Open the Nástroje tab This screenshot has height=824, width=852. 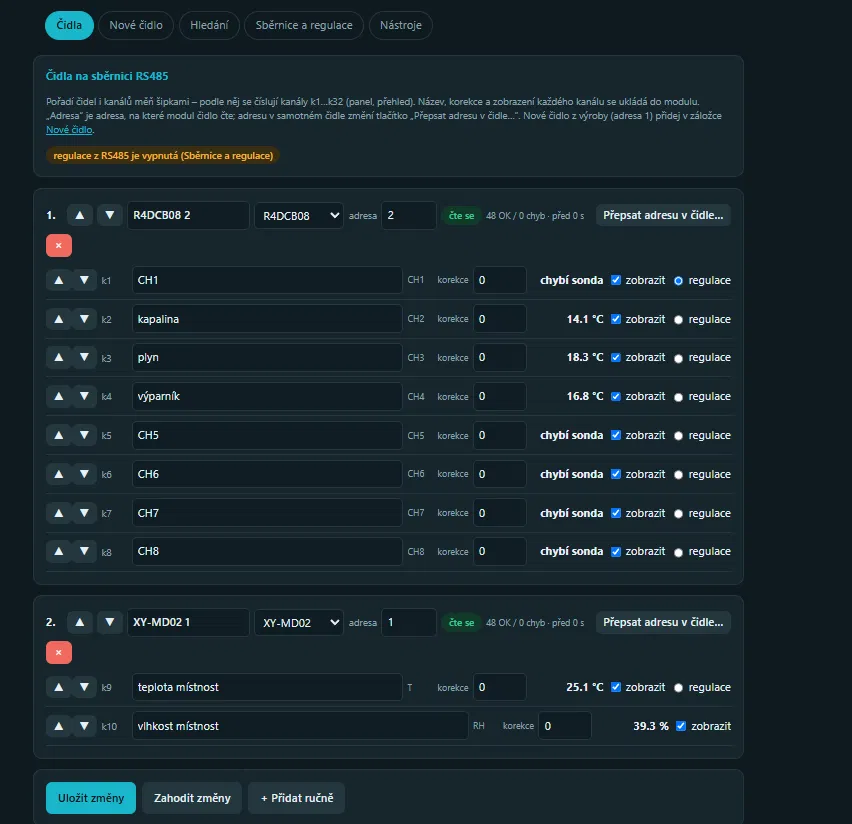pyautogui.click(x=400, y=26)
